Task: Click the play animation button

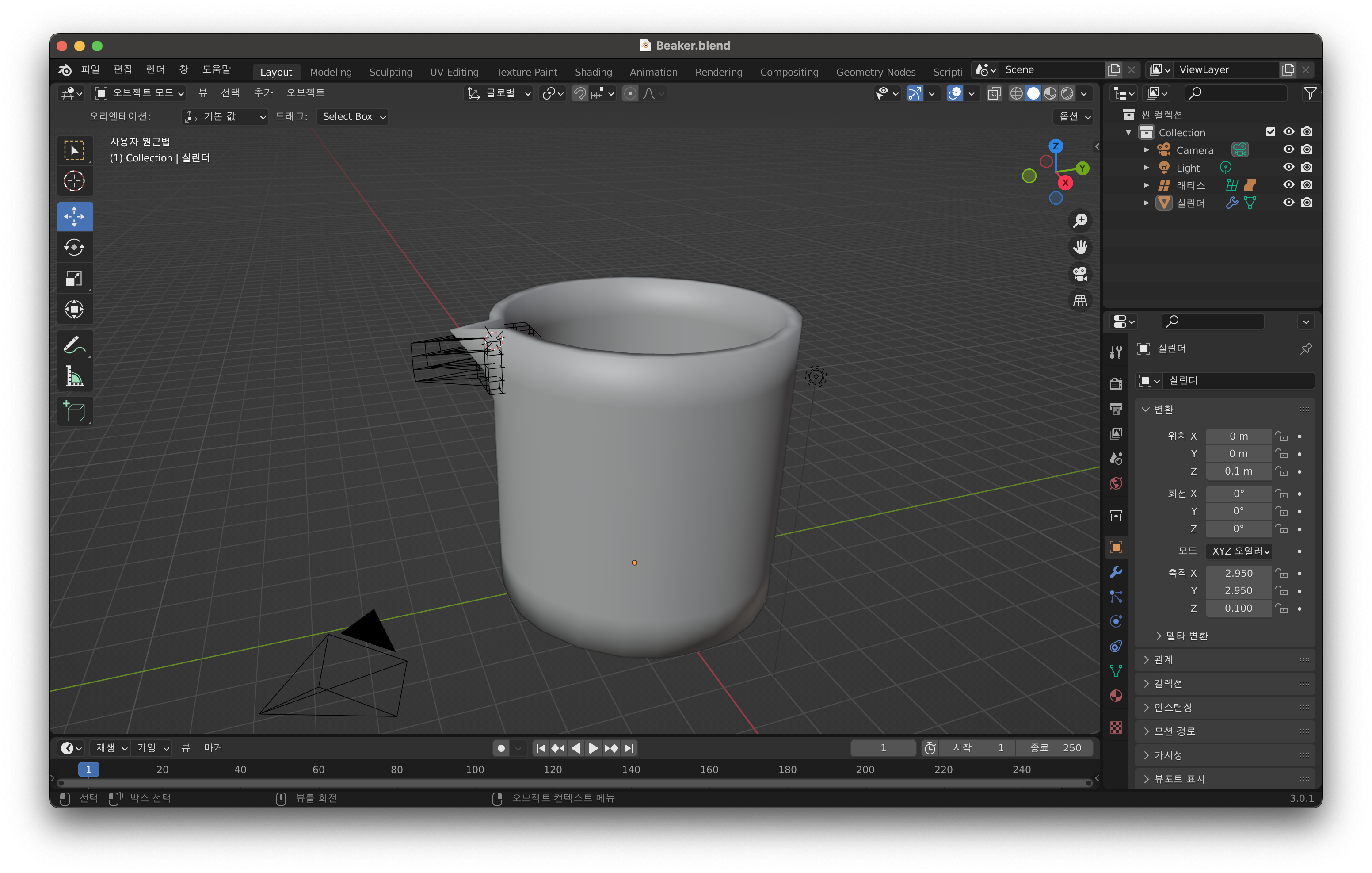Action: tap(593, 748)
